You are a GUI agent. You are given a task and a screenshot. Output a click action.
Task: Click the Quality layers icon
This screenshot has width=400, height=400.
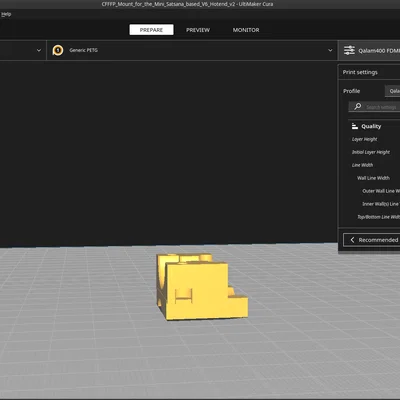click(355, 126)
